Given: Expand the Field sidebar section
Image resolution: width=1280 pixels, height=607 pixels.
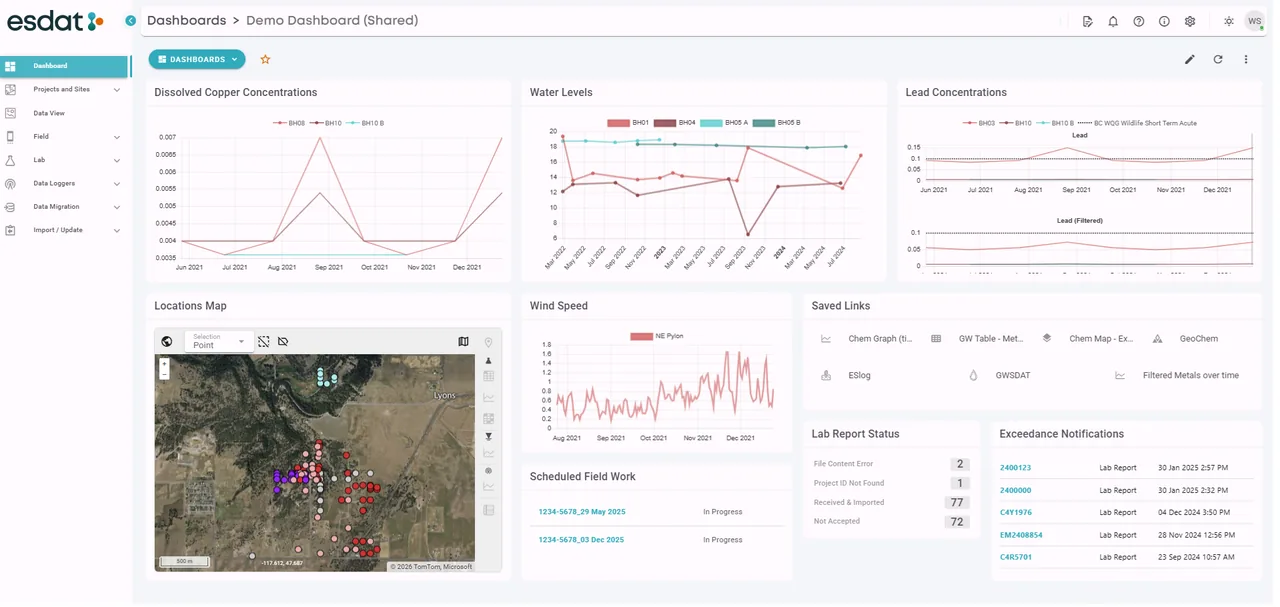Looking at the screenshot, I should pyautogui.click(x=66, y=137).
